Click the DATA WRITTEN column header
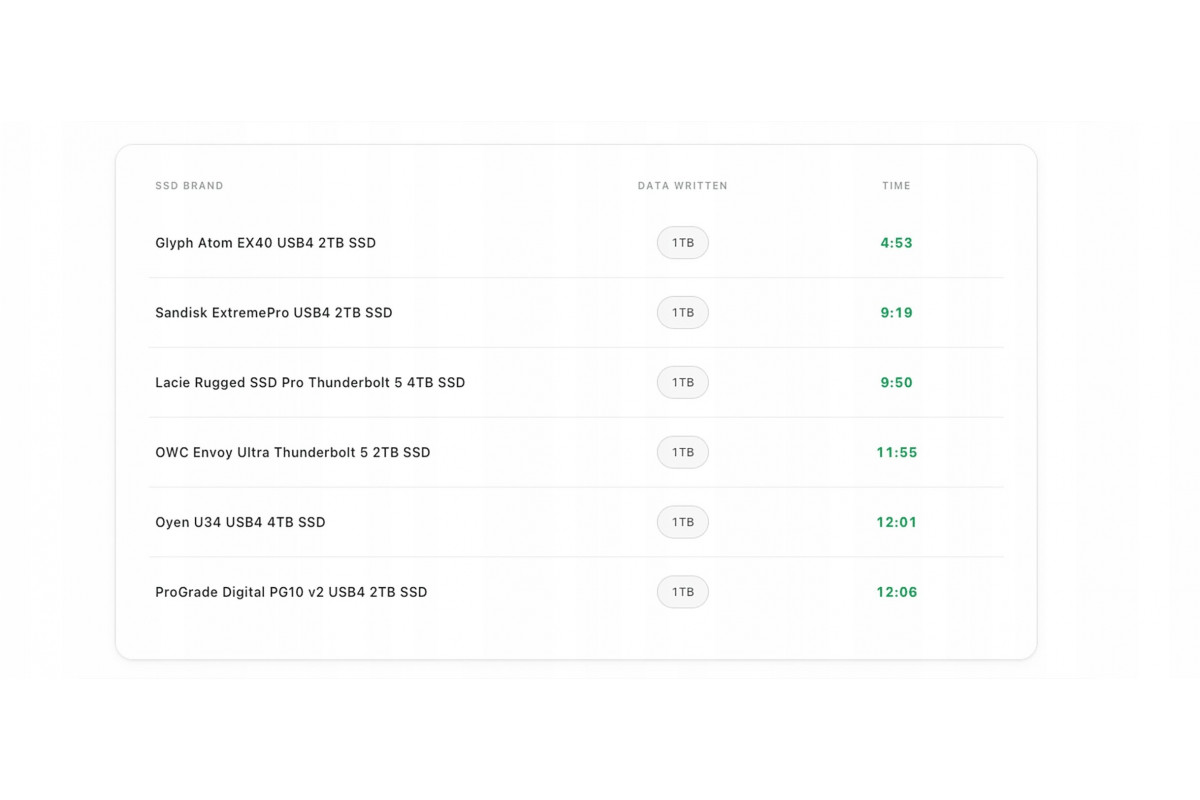This screenshot has height=800, width=1200. click(x=682, y=186)
